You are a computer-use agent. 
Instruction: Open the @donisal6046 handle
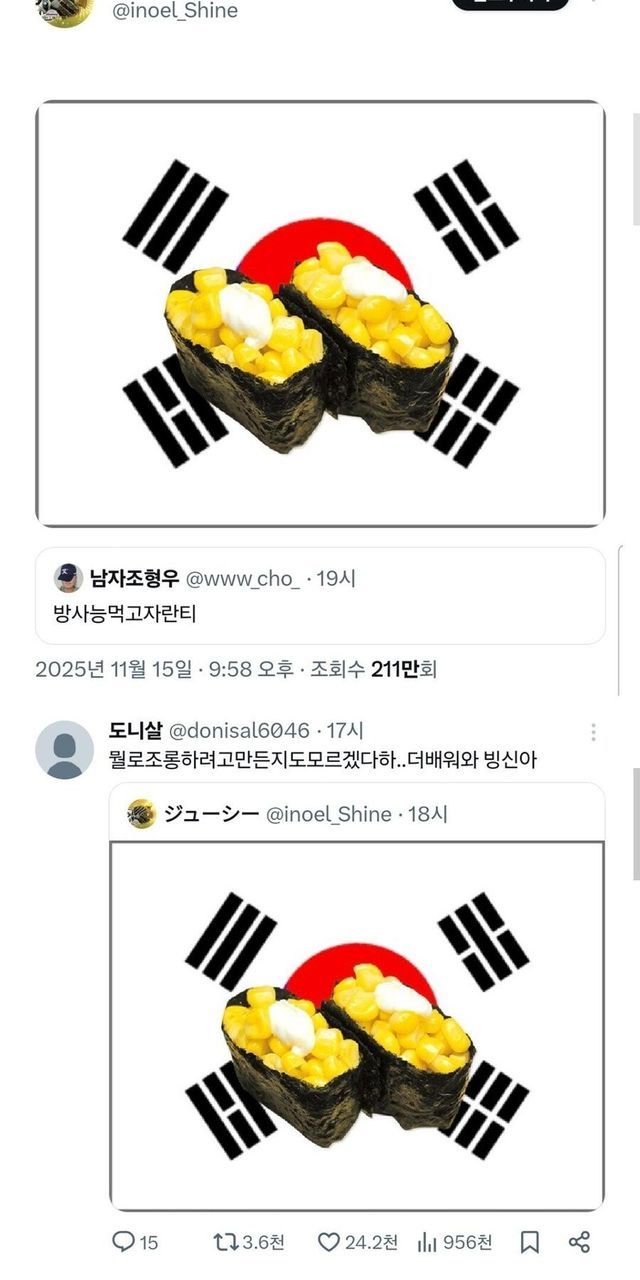click(238, 731)
